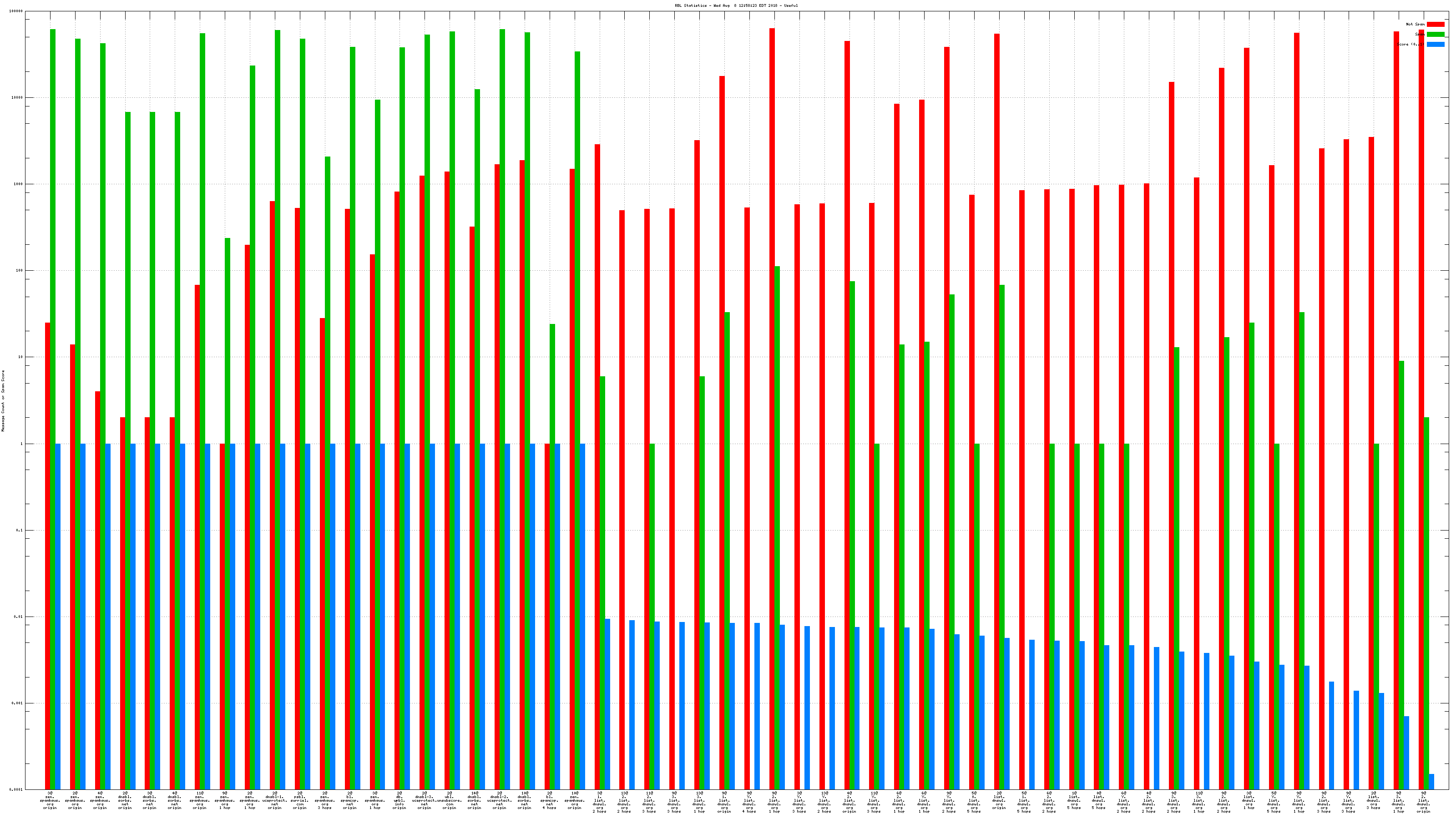Click the y-axis tick label '1'
The image size is (1456, 819).
point(22,444)
